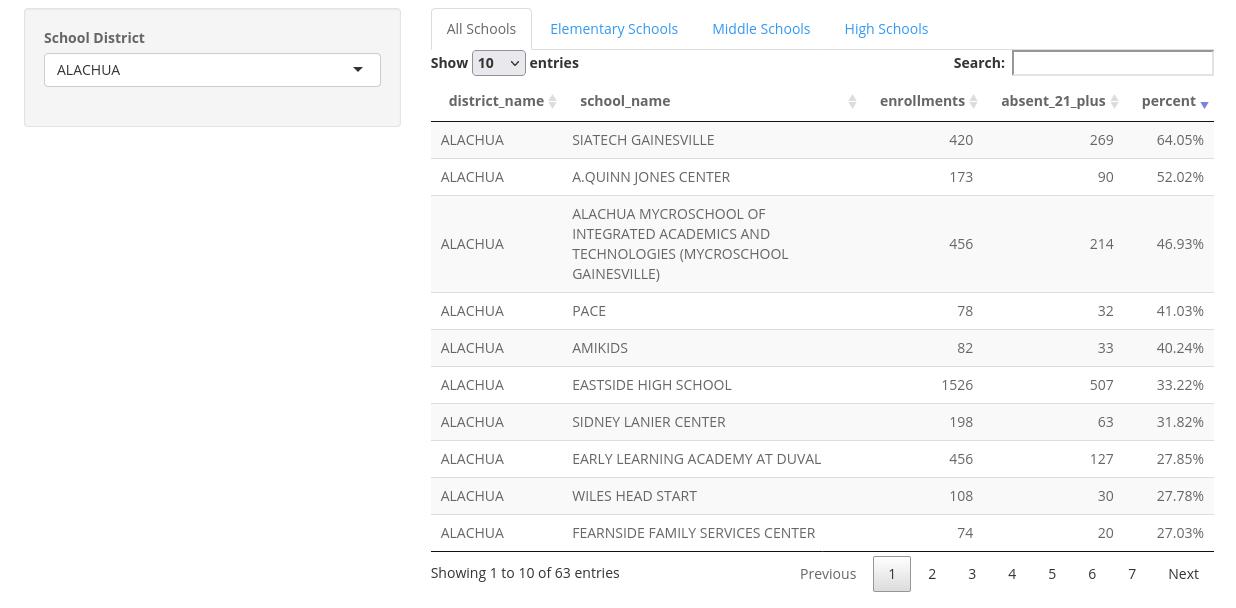
Task: Sort by school_name column arrows
Action: [852, 102]
